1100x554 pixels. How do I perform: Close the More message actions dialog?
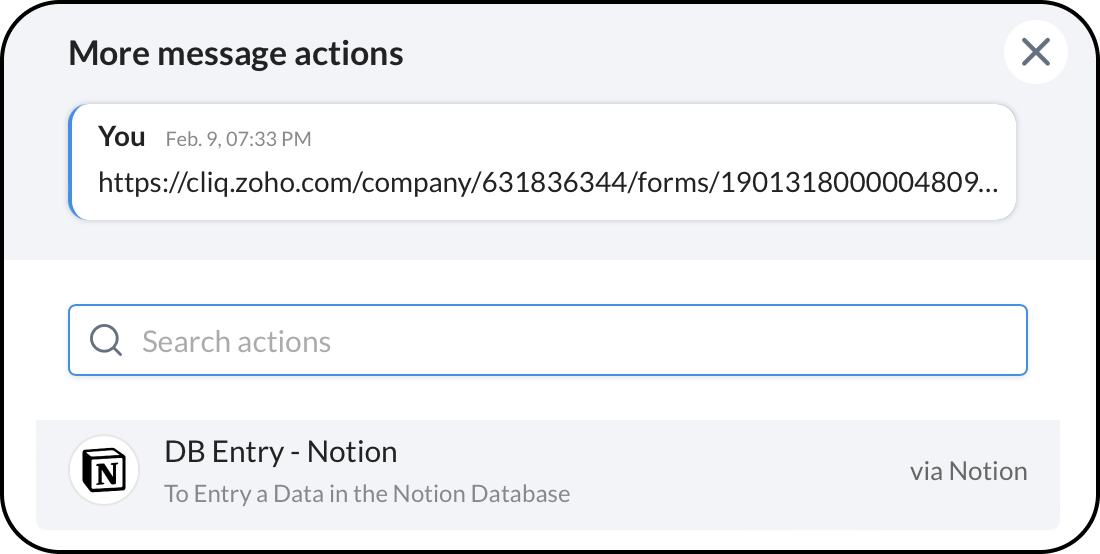click(x=1035, y=52)
